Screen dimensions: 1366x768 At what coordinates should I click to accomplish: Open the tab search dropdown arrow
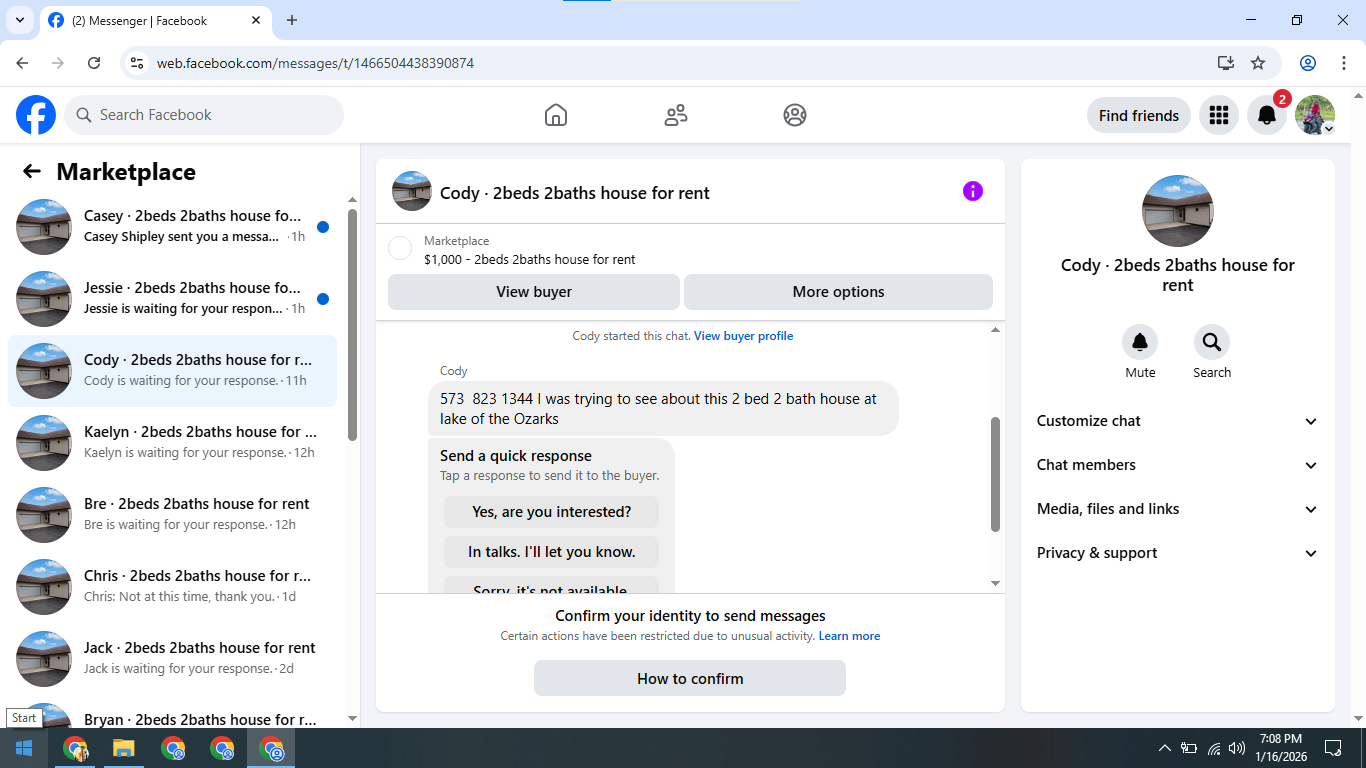point(19,20)
